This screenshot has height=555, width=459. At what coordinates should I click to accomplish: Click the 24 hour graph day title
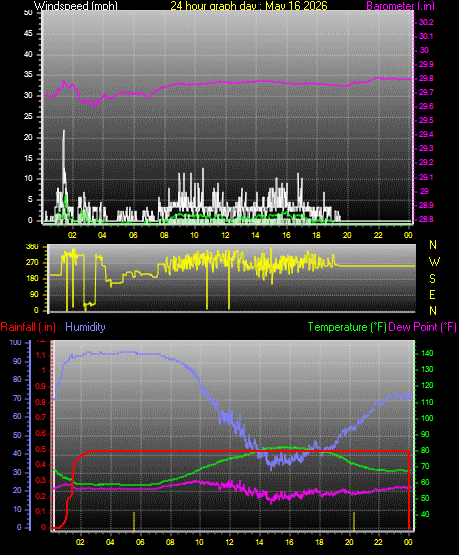[249, 5]
